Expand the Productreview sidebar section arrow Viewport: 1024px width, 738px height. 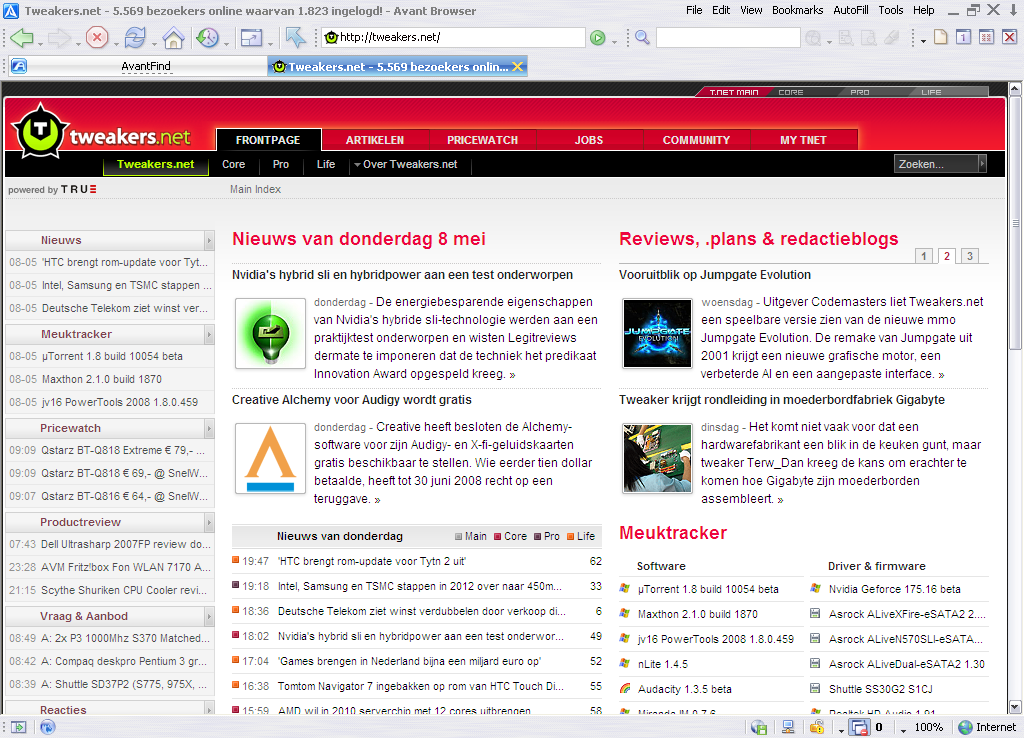(x=209, y=522)
